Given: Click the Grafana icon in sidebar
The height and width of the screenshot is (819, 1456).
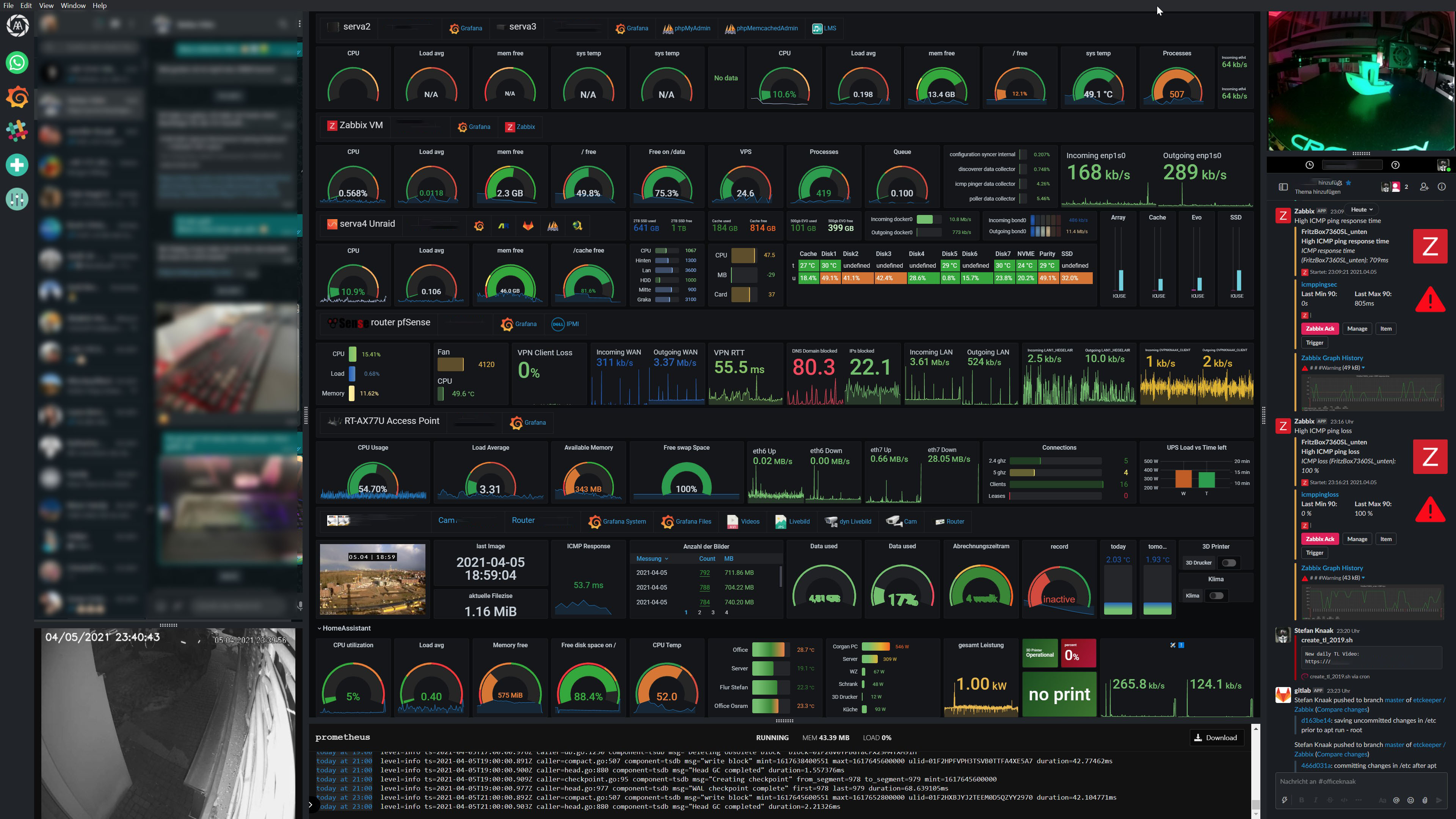Looking at the screenshot, I should click(x=17, y=97).
